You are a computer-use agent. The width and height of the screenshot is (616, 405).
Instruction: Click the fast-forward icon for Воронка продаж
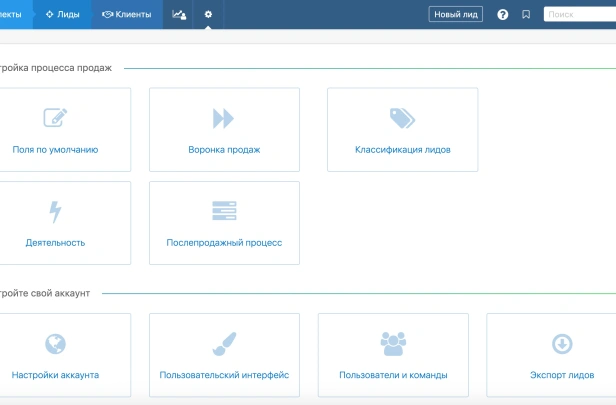point(223,118)
